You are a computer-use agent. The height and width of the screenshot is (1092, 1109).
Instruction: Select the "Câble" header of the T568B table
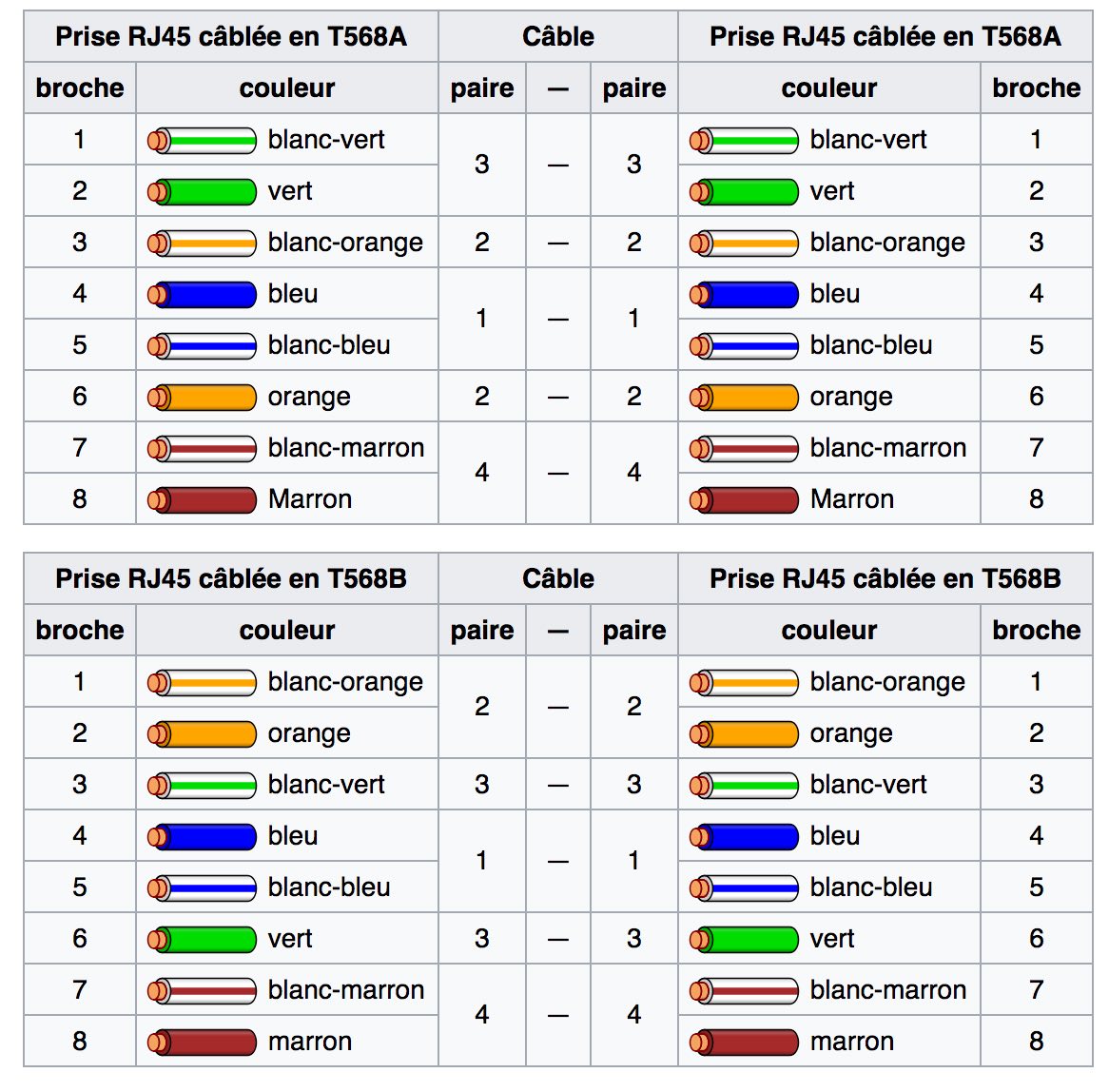point(558,579)
